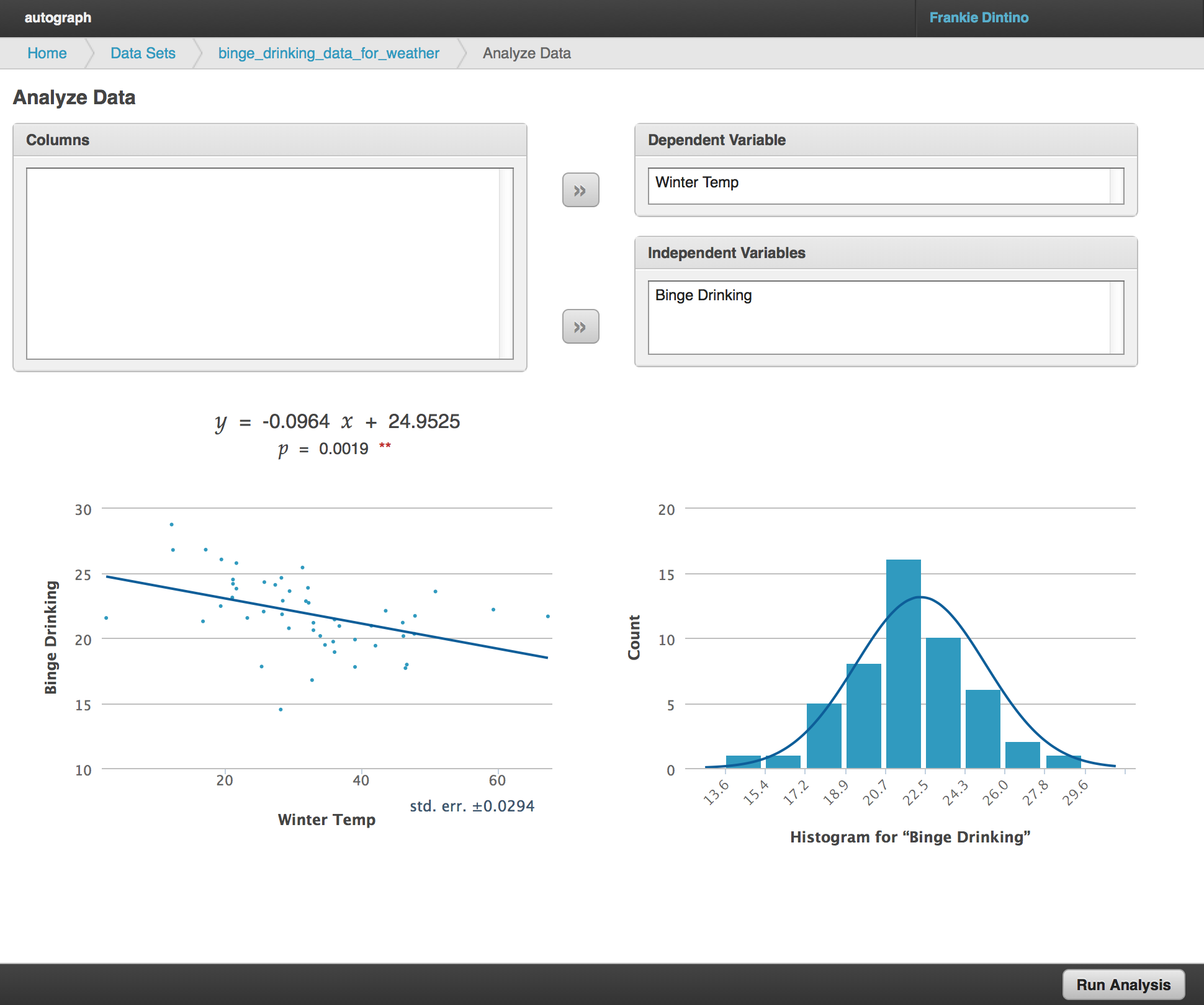Click the Dependent Variable list scrollbar

click(1116, 186)
